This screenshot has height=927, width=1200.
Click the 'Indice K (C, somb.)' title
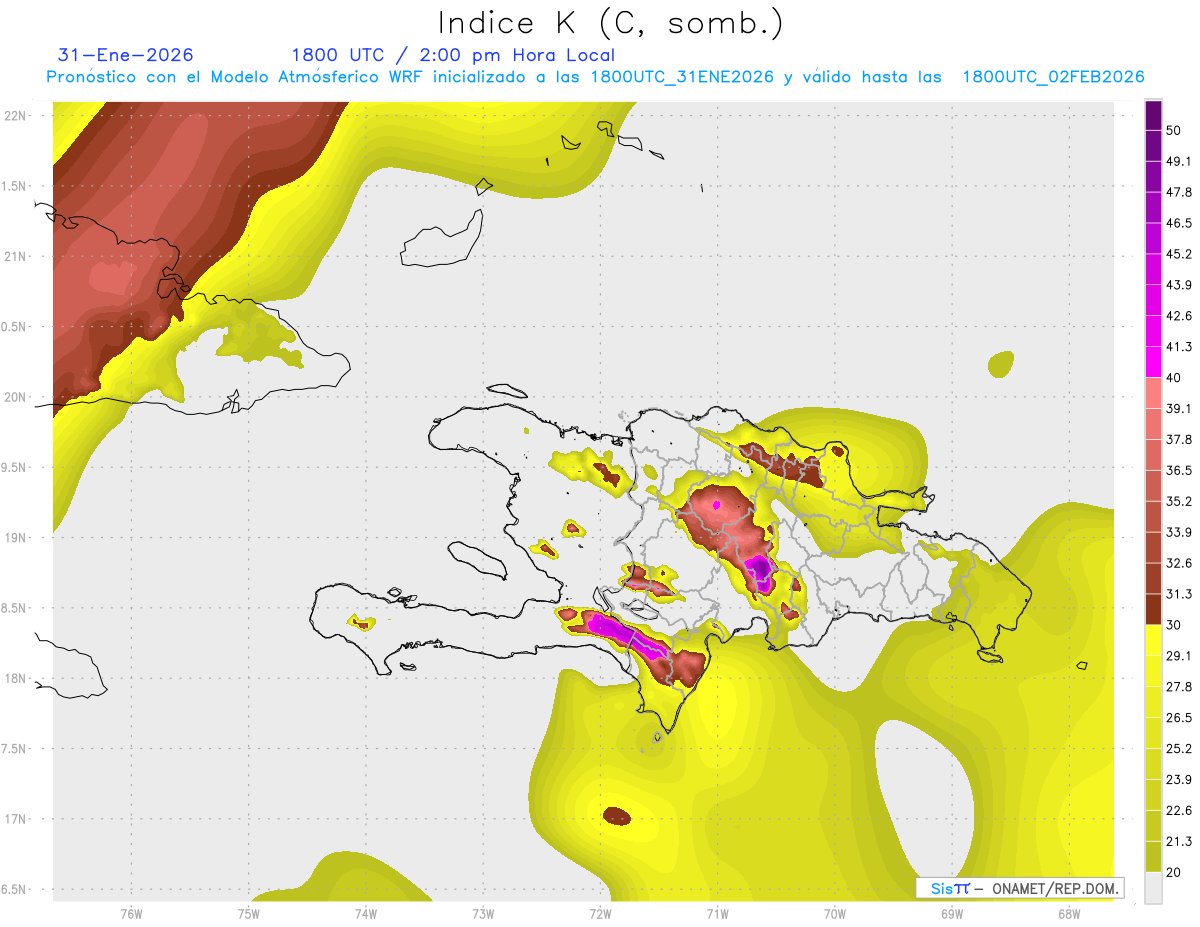coord(611,24)
